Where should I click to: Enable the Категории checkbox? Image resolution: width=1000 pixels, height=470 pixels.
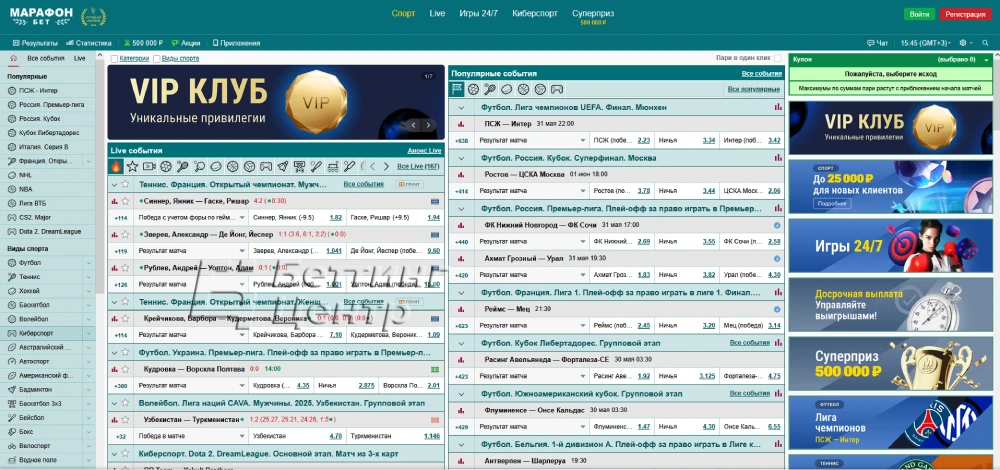[x=114, y=59]
